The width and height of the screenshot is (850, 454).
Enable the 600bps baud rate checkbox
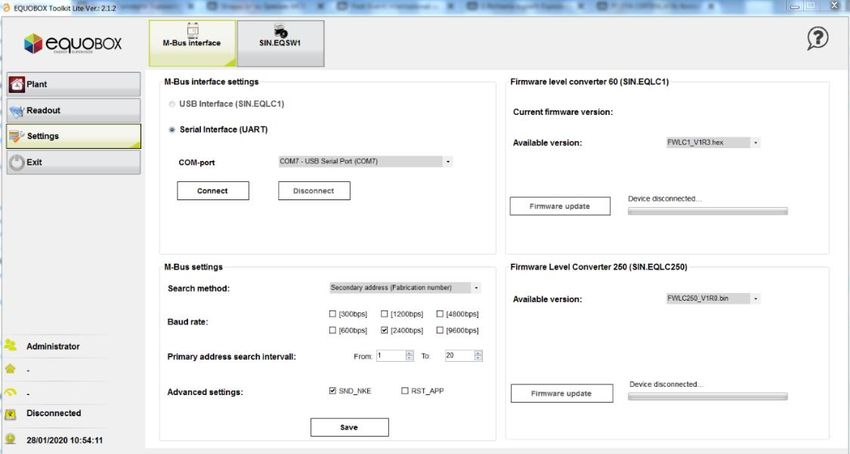tap(332, 330)
